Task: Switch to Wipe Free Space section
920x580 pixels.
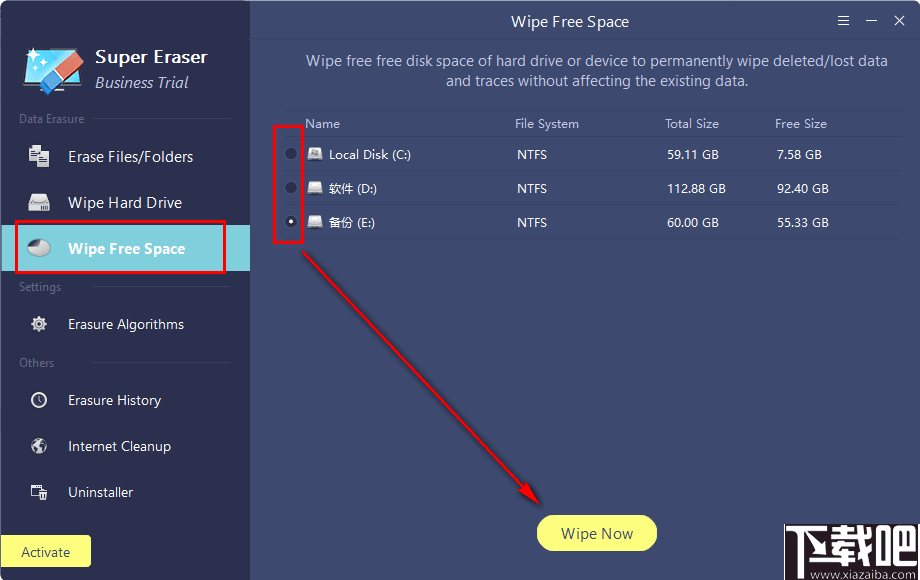Action: coord(126,248)
